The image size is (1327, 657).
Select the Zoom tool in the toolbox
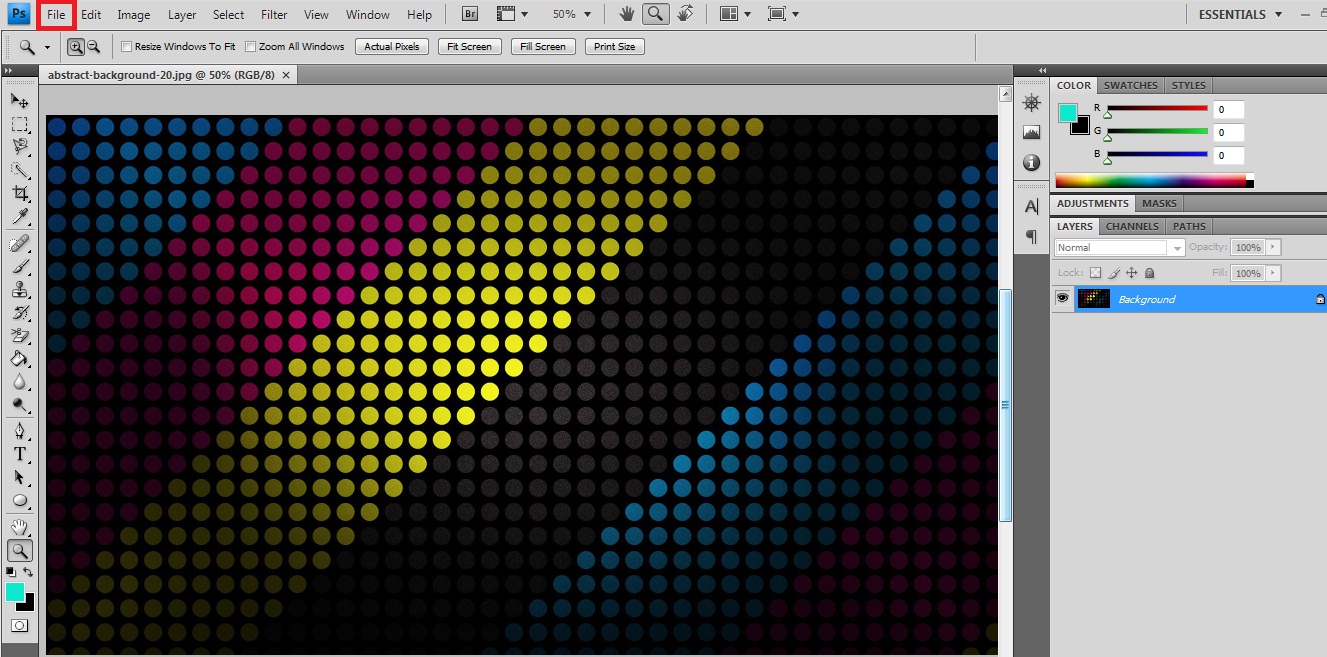coord(20,550)
